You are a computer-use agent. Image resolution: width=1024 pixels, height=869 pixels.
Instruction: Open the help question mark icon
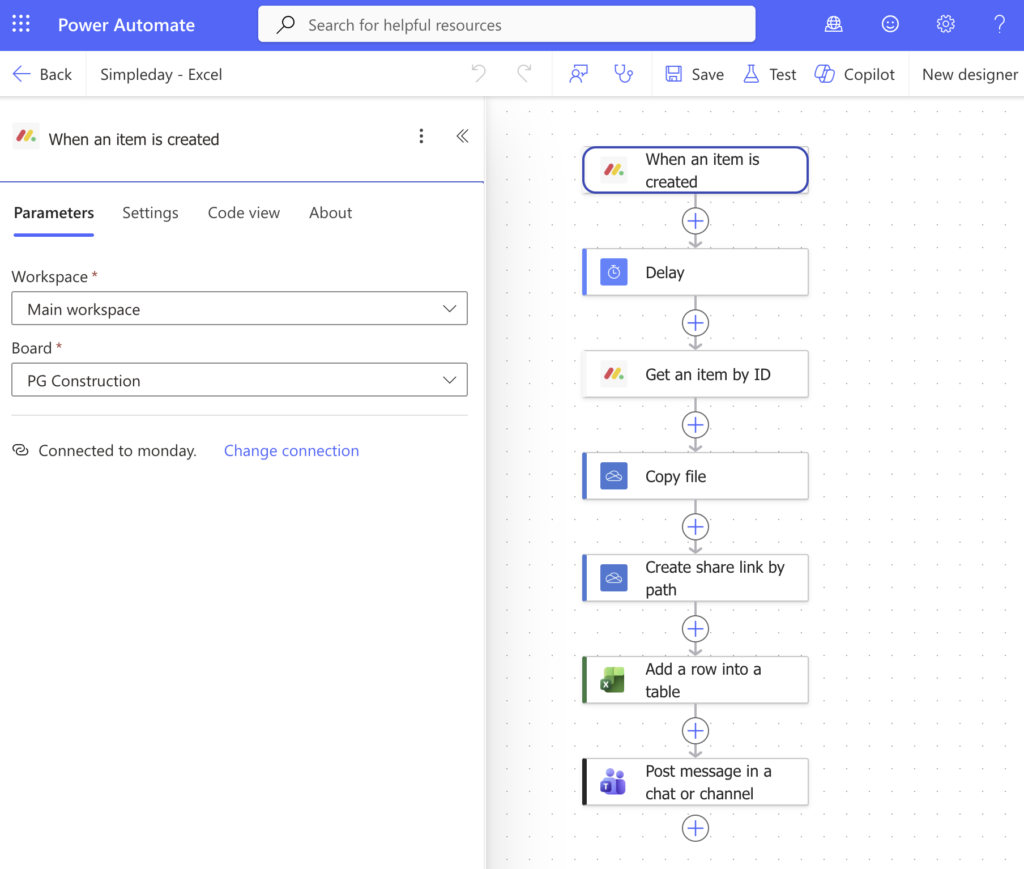999,25
